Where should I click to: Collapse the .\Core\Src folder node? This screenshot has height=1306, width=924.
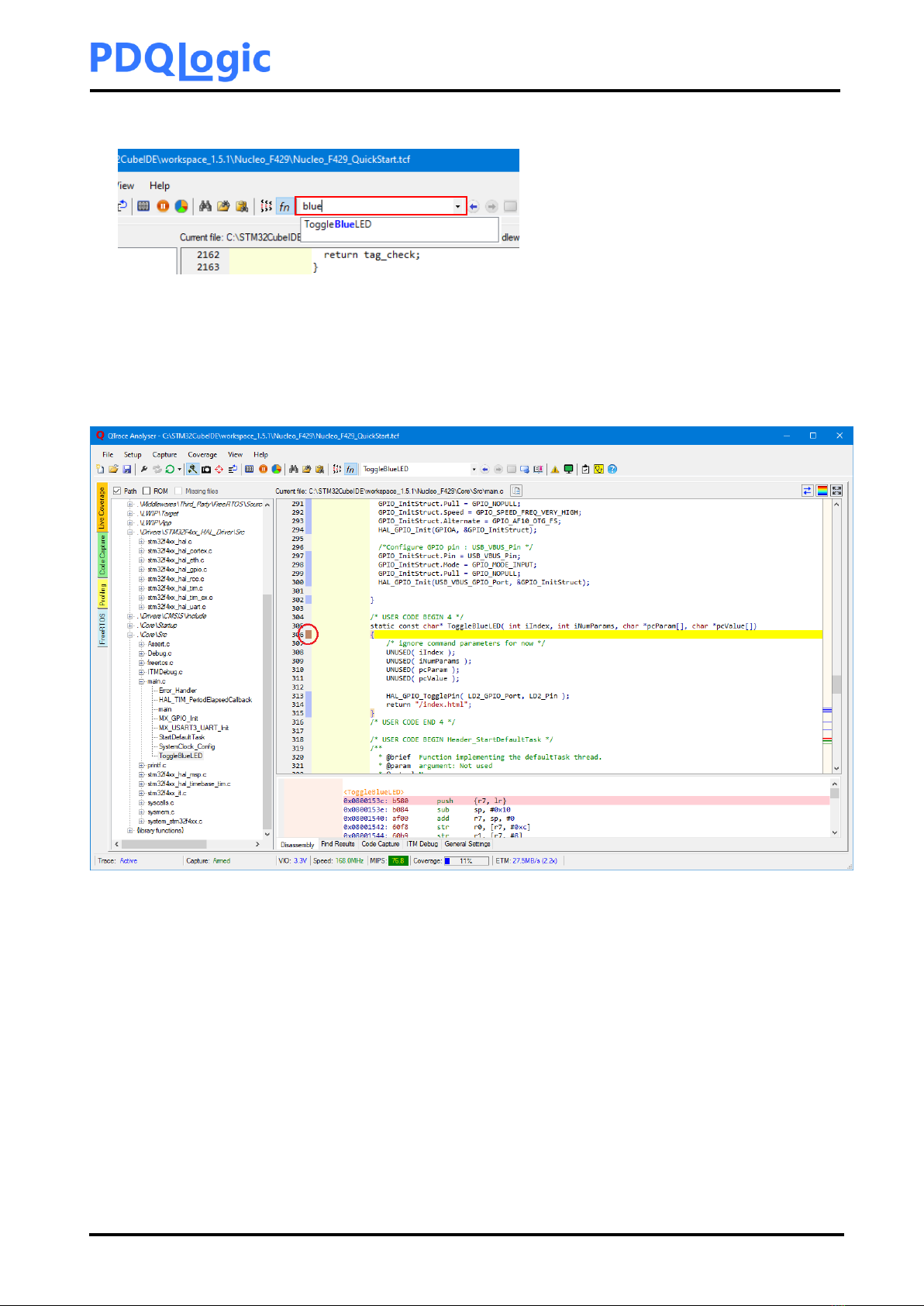(130, 635)
